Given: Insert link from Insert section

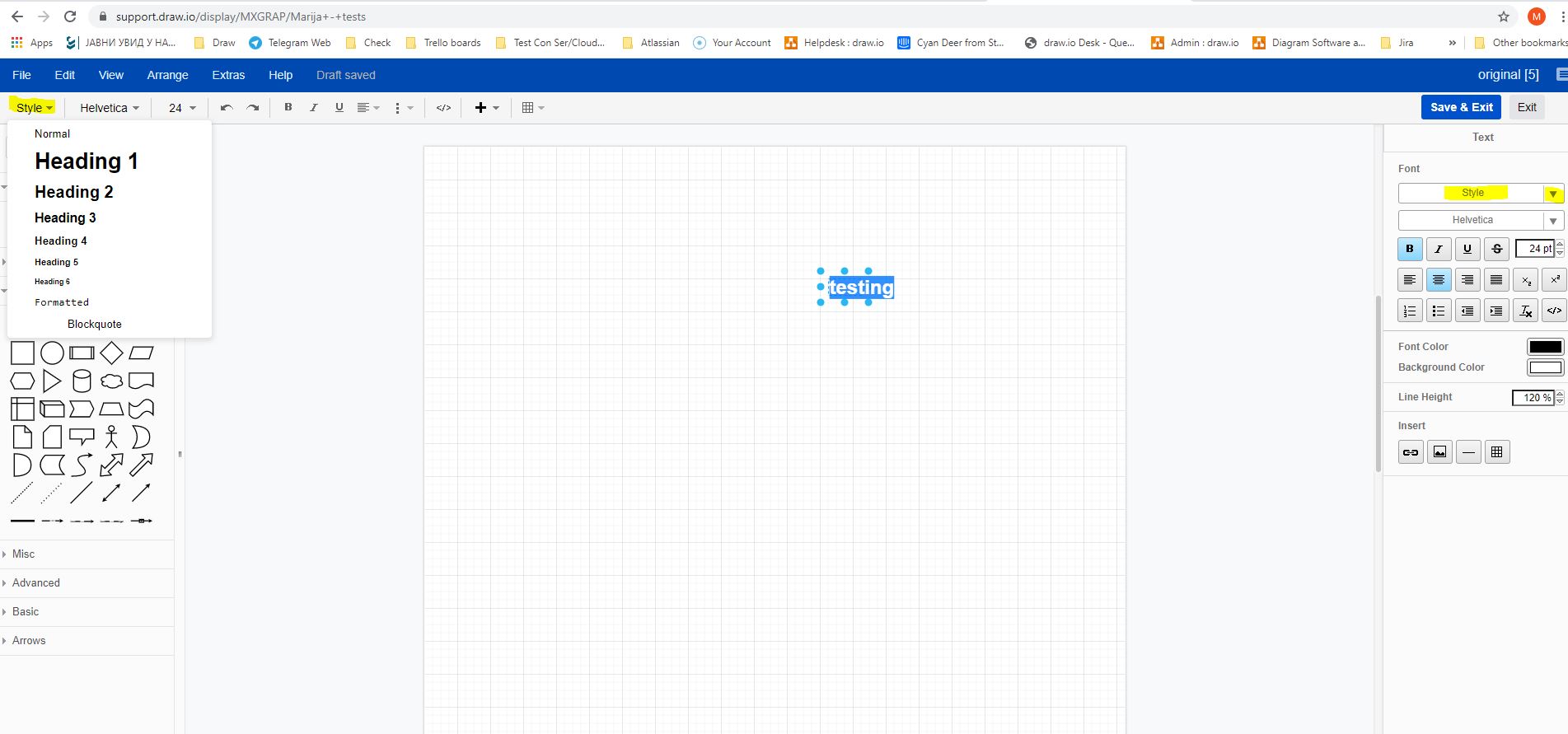Looking at the screenshot, I should coord(1411,452).
